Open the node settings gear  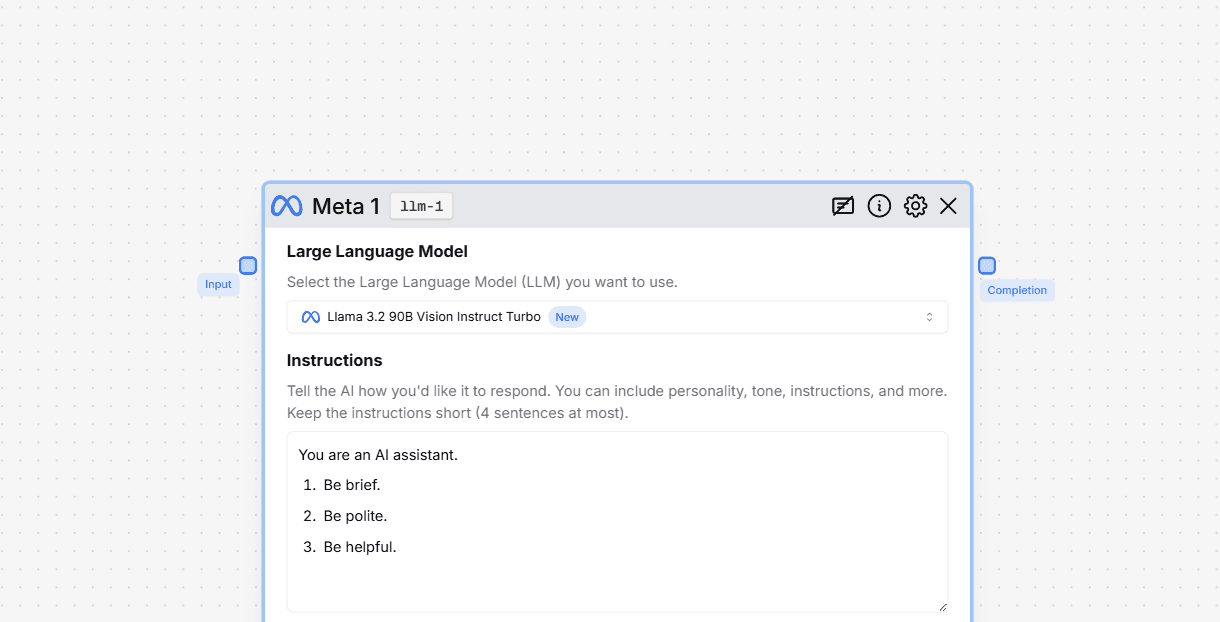[915, 206]
